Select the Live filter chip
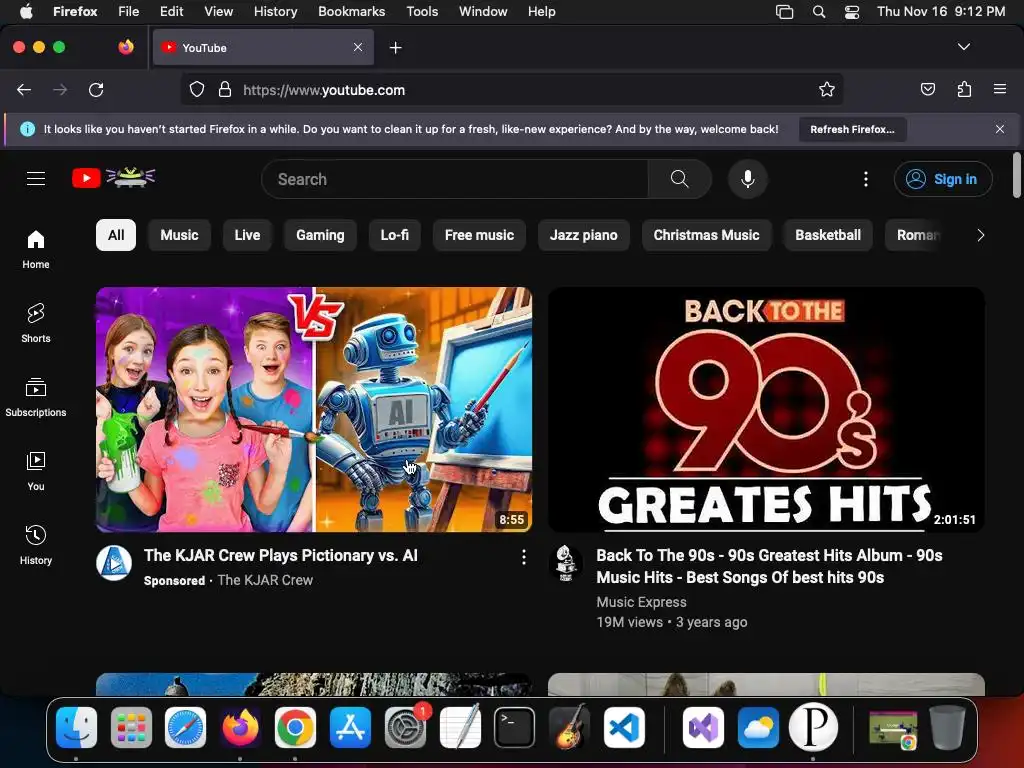The image size is (1024, 768). (247, 235)
